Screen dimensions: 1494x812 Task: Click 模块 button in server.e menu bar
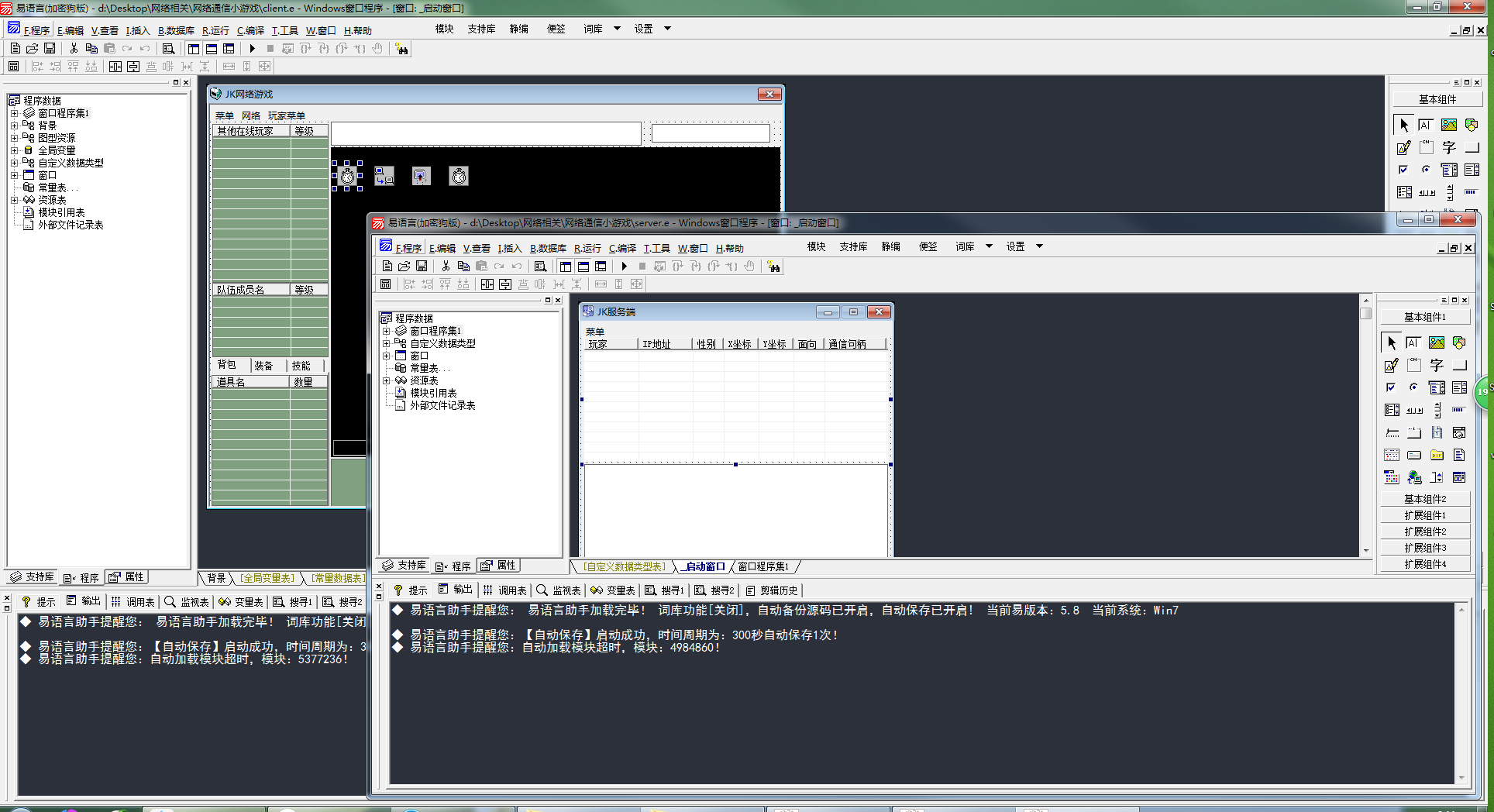(816, 246)
